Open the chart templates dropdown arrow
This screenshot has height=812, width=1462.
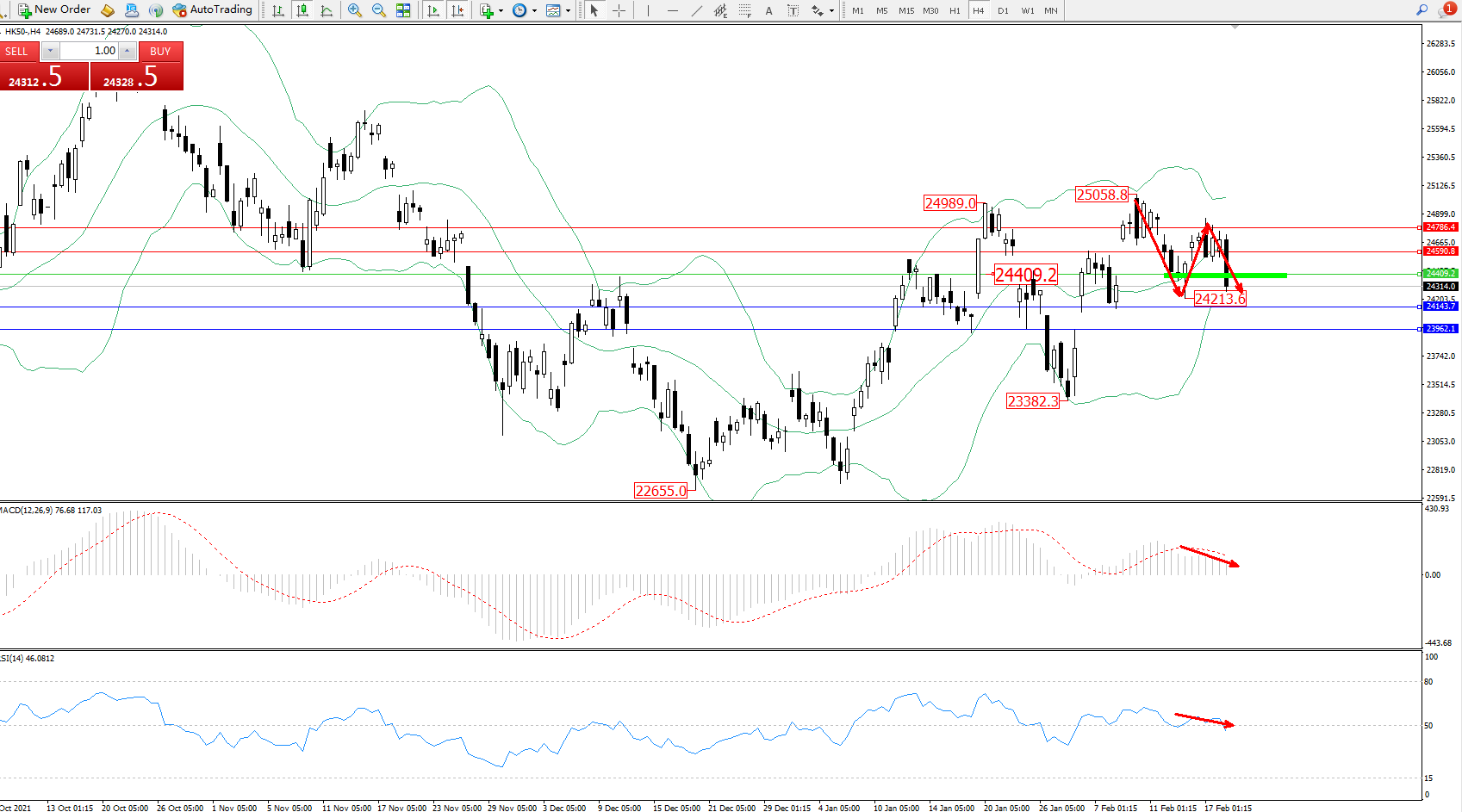click(568, 11)
